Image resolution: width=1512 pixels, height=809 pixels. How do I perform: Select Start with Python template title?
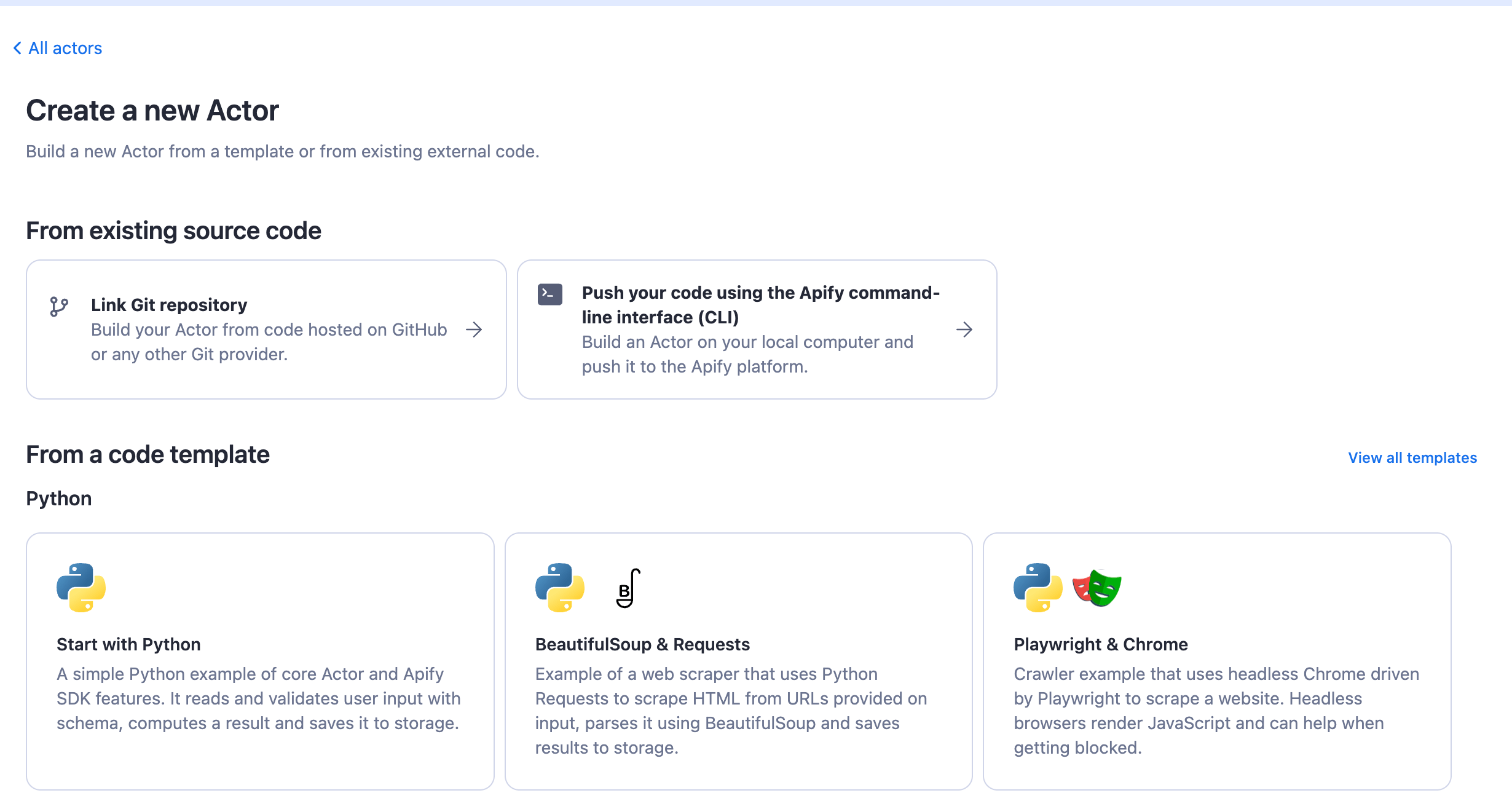128,644
